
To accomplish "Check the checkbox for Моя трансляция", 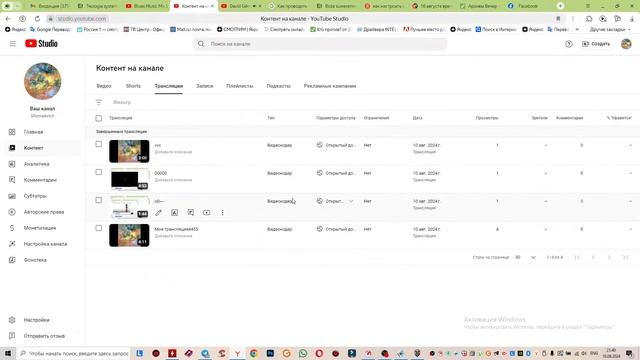I will tap(99, 228).
